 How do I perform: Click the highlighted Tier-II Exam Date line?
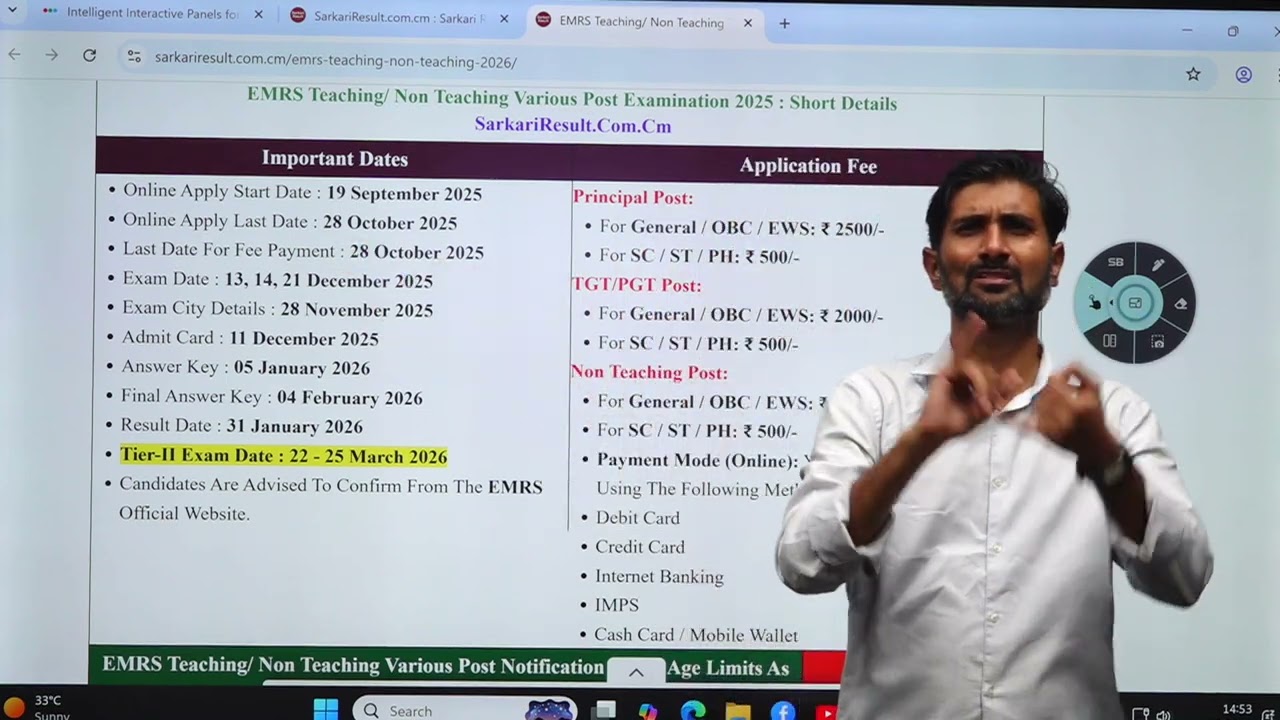(x=283, y=456)
